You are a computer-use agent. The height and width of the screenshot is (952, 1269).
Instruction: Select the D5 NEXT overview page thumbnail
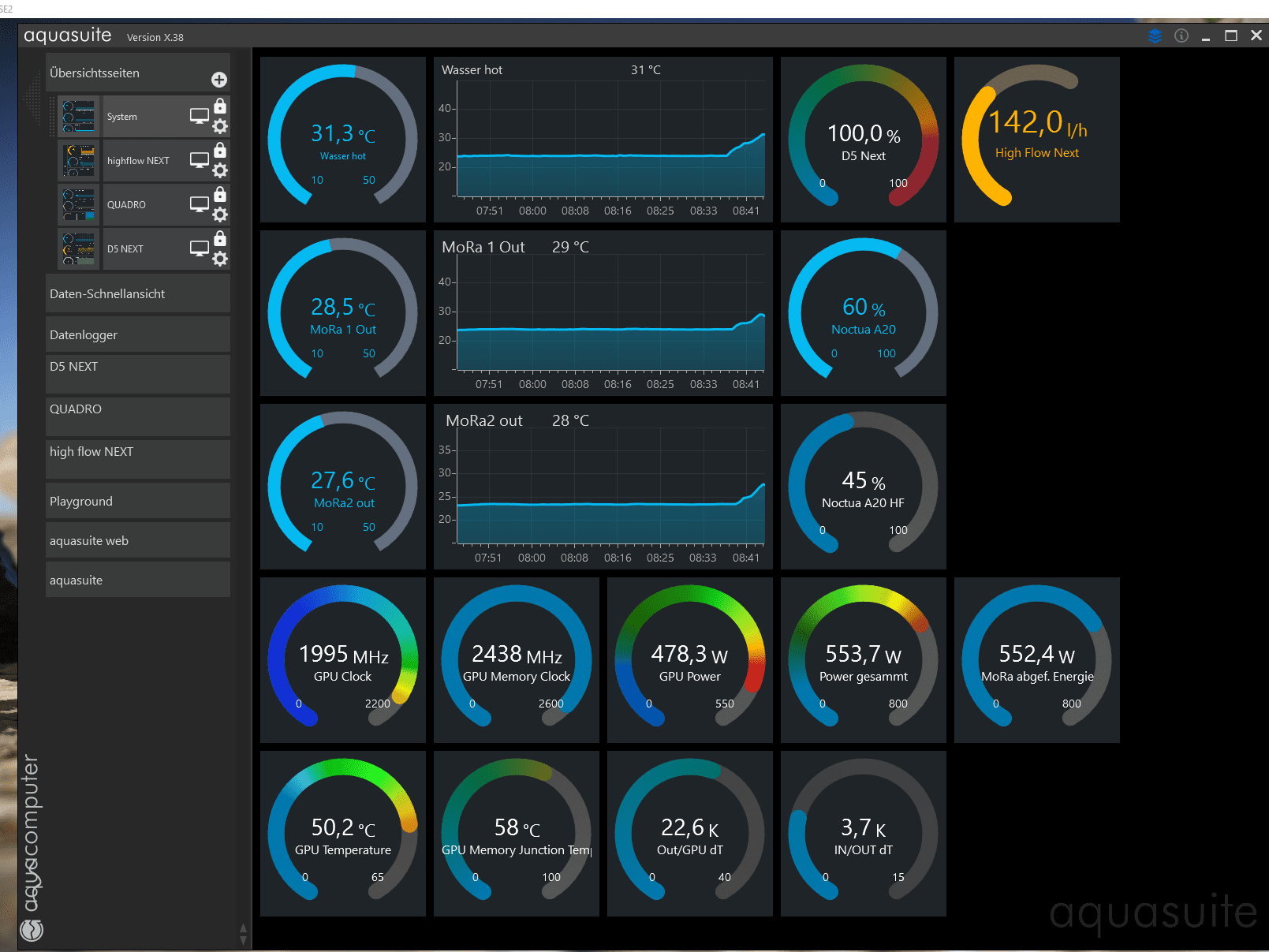[79, 248]
